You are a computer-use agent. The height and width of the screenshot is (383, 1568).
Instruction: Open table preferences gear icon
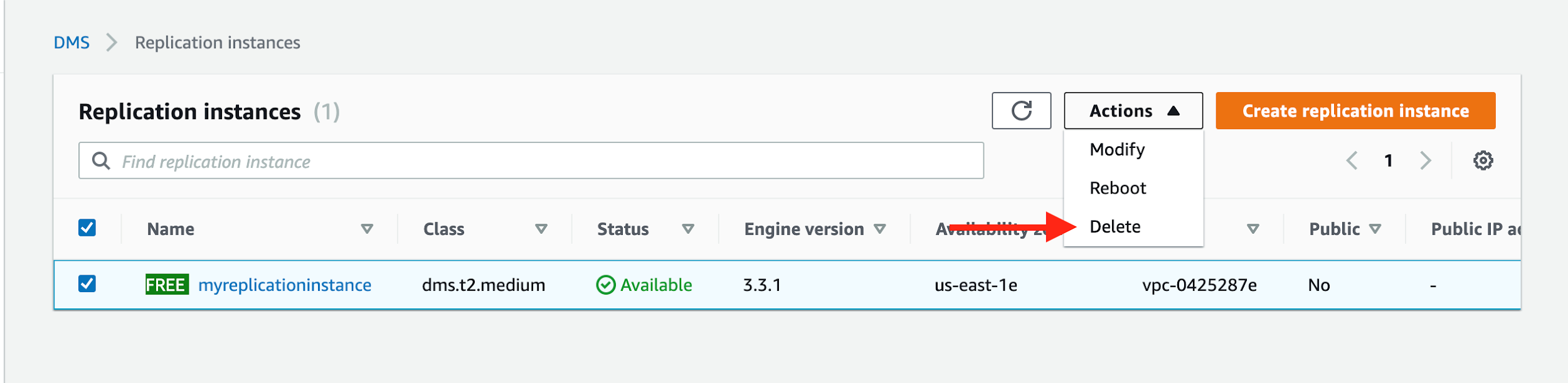tap(1483, 161)
